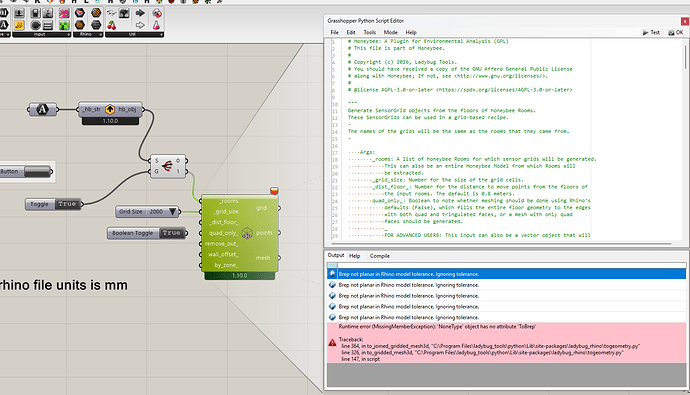Open the Grid Size 2000 value list arrow
The height and width of the screenshot is (395, 690).
coord(172,212)
